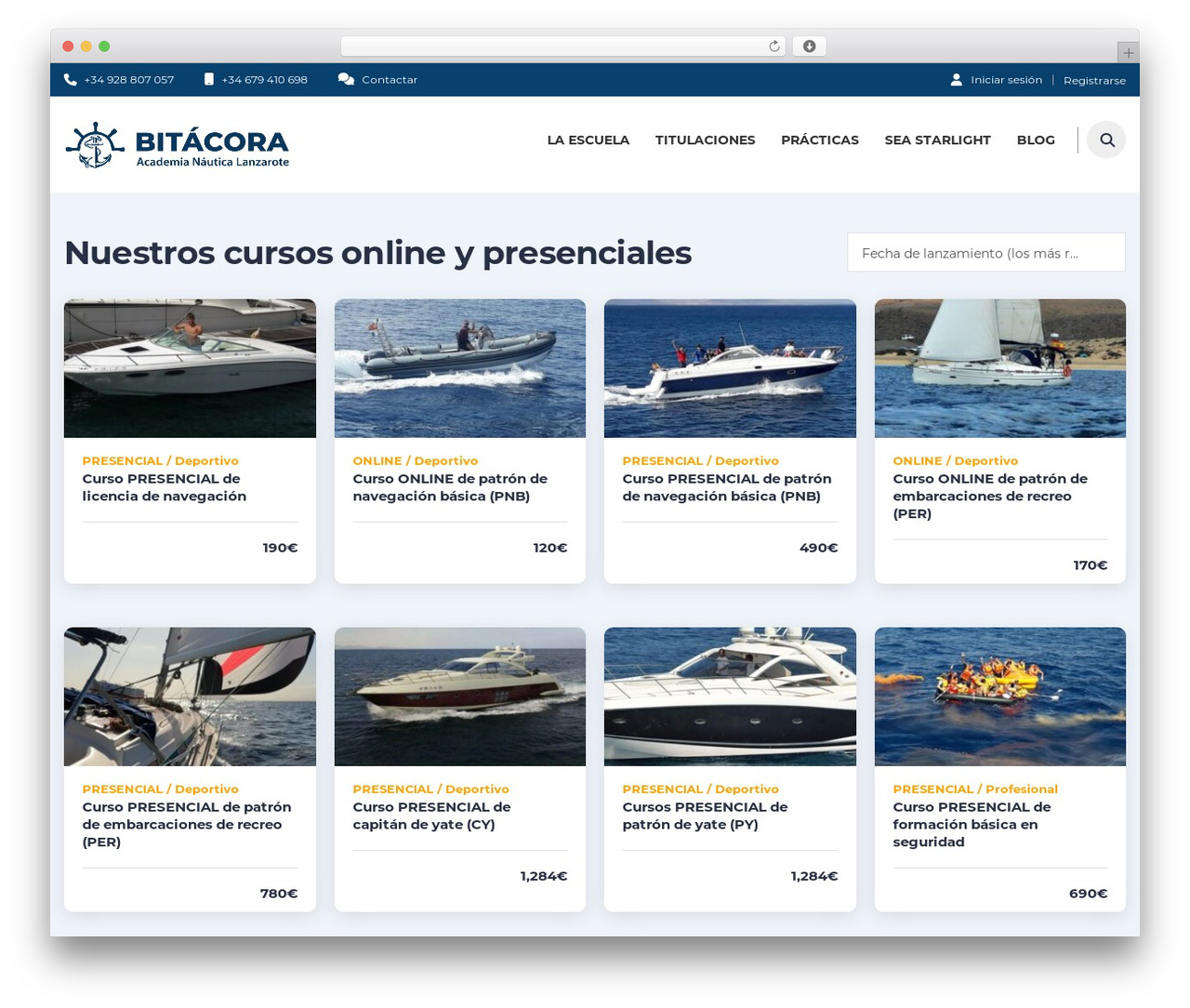Open ONLINE PNB inflatable boat thumbnail

pos(460,368)
